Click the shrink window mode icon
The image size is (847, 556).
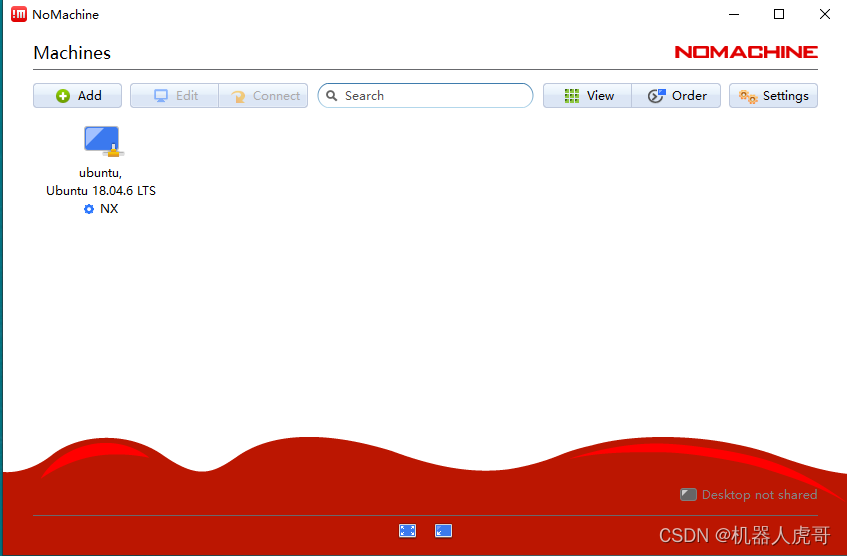pyautogui.click(x=443, y=531)
